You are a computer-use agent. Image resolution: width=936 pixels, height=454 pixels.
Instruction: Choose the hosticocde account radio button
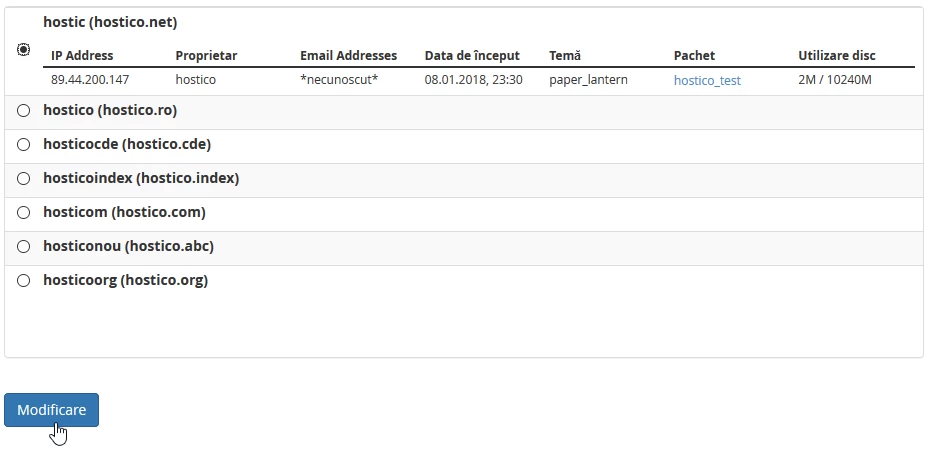click(24, 145)
